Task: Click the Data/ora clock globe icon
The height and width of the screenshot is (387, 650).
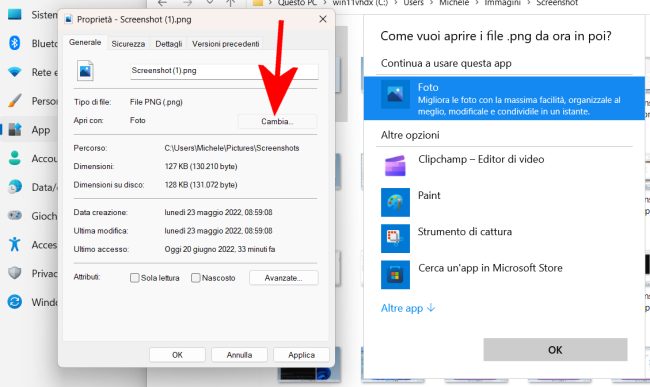Action: (x=15, y=187)
